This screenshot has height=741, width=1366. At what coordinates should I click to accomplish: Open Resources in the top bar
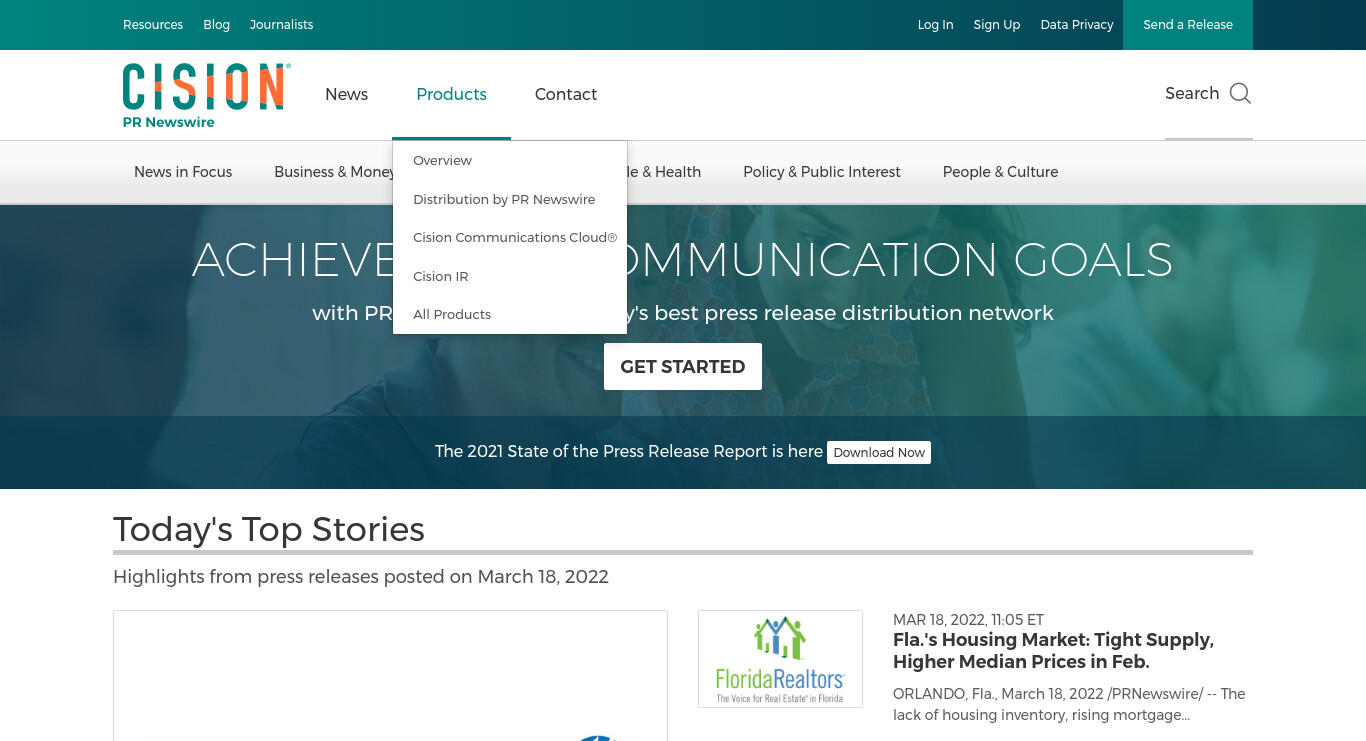153,25
